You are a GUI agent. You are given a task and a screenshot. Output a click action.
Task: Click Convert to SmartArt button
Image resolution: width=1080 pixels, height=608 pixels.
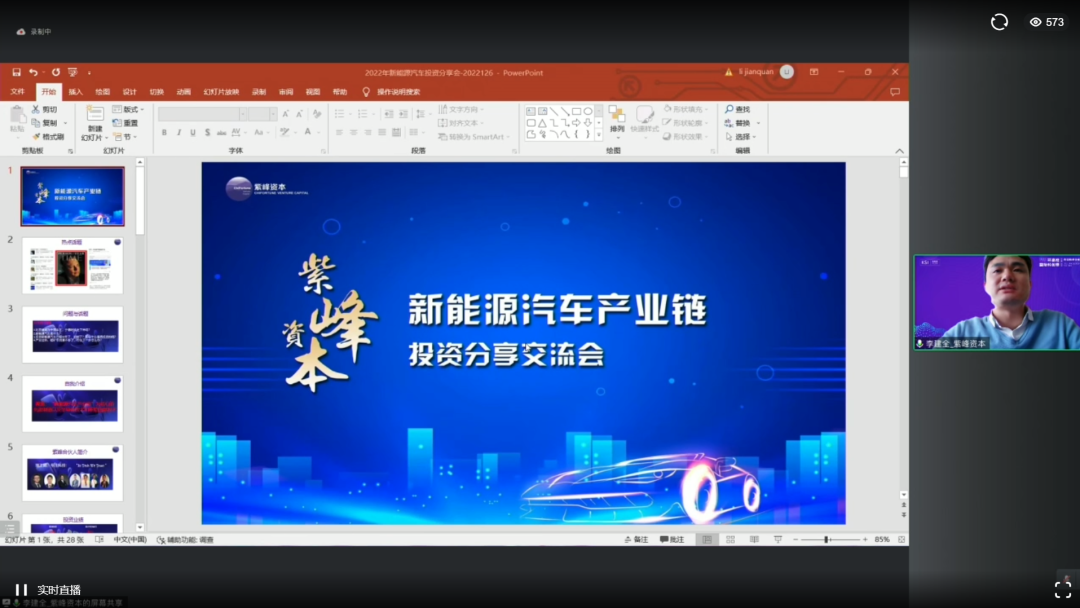click(x=474, y=137)
